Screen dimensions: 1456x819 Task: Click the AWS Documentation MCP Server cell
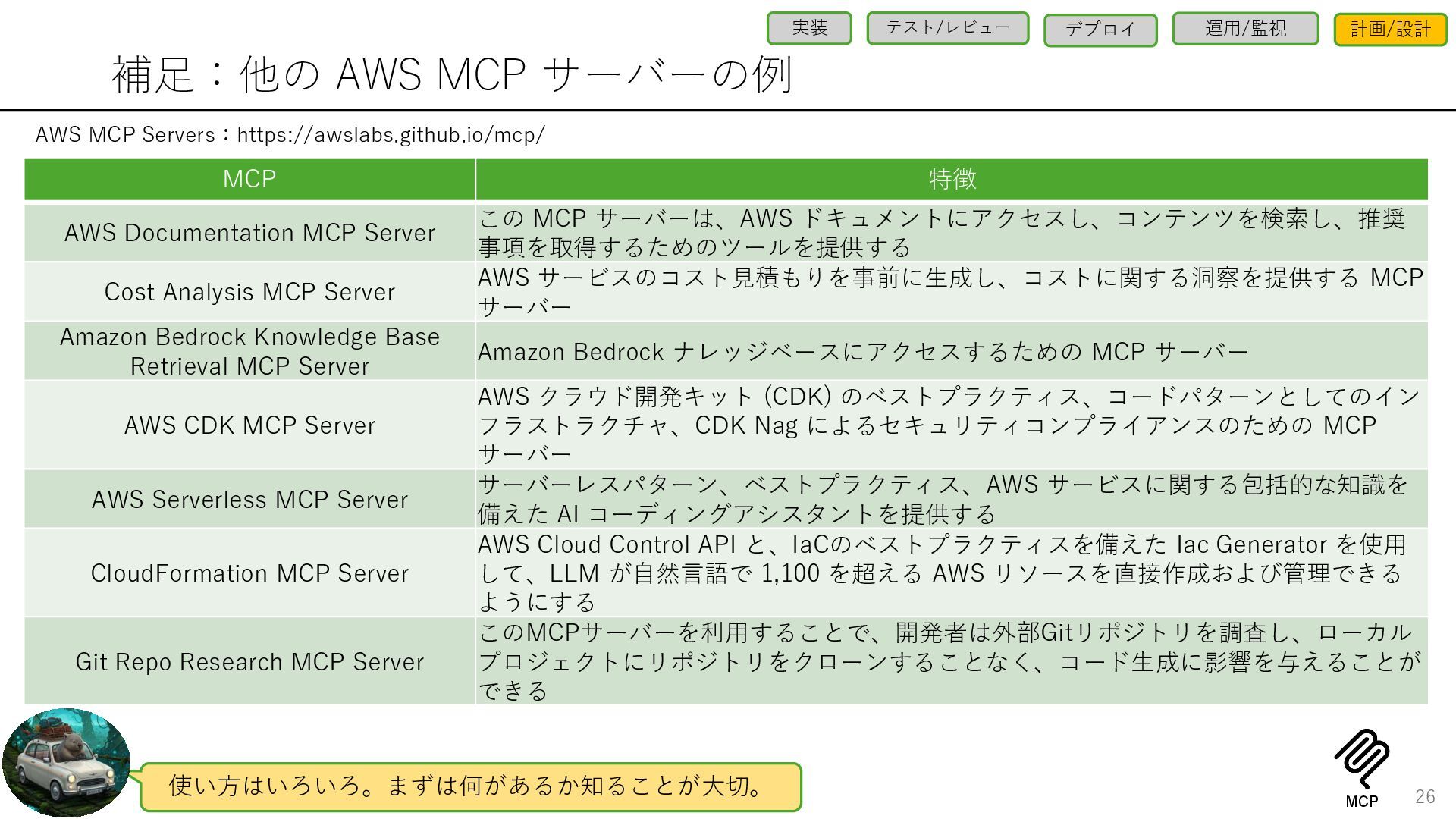tap(249, 232)
